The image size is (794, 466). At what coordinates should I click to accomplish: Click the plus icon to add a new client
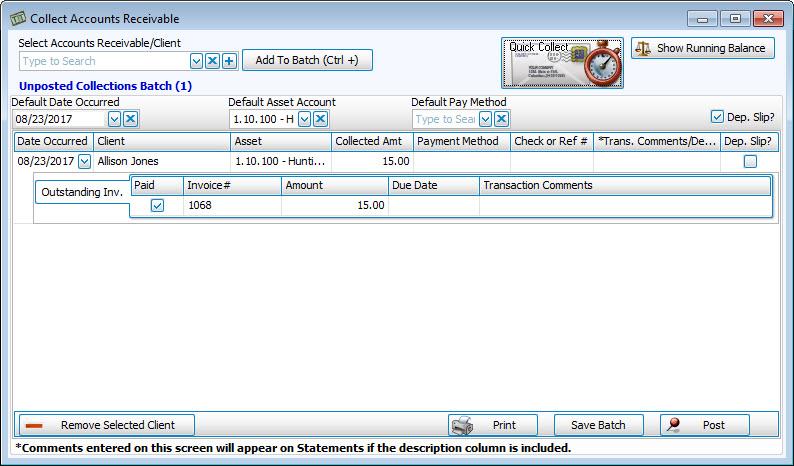[229, 61]
